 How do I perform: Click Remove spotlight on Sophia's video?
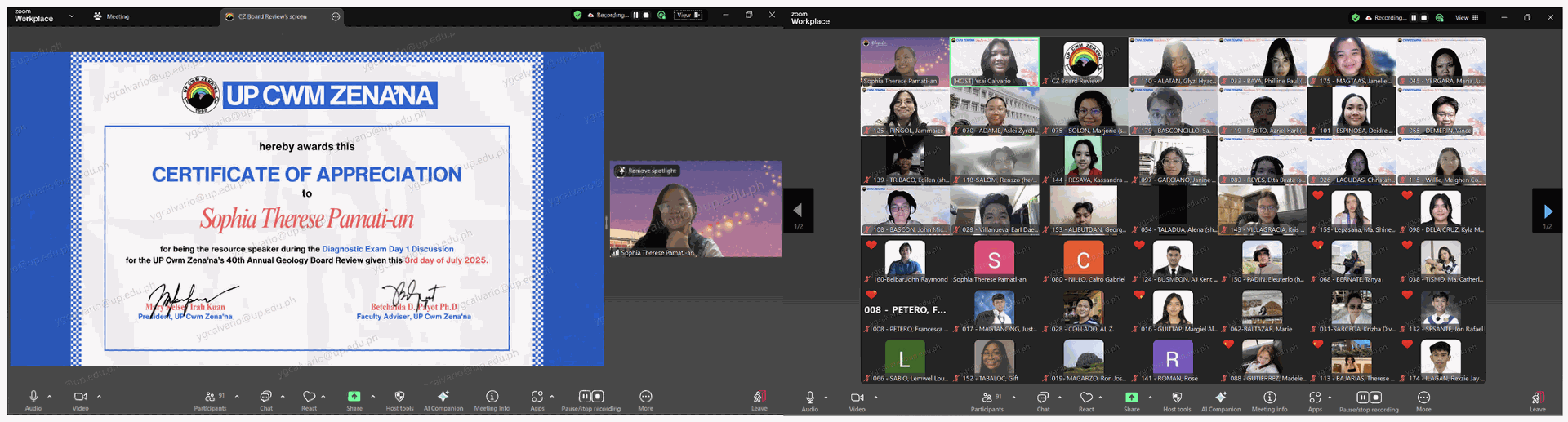(648, 171)
